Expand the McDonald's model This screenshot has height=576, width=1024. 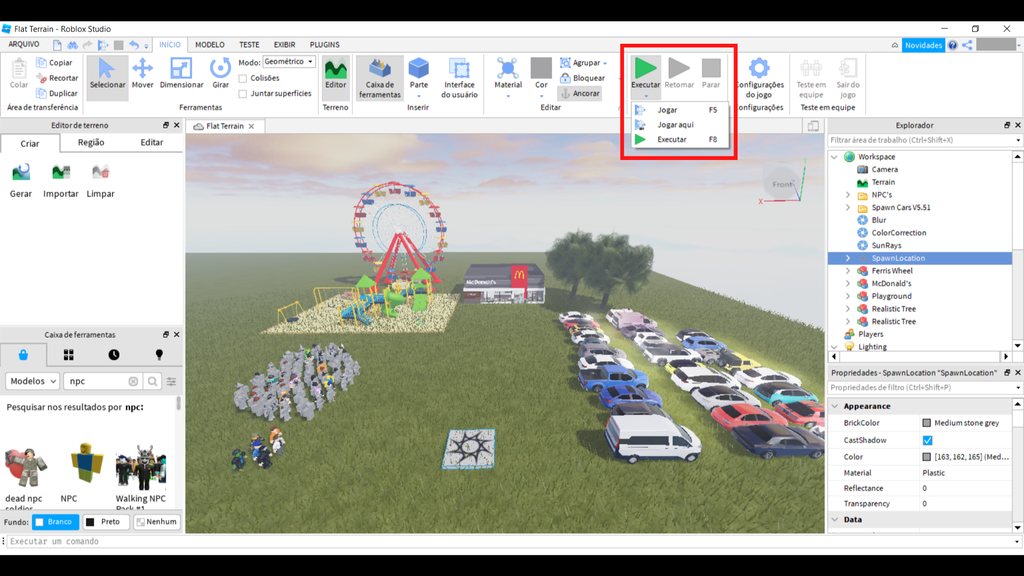848,283
